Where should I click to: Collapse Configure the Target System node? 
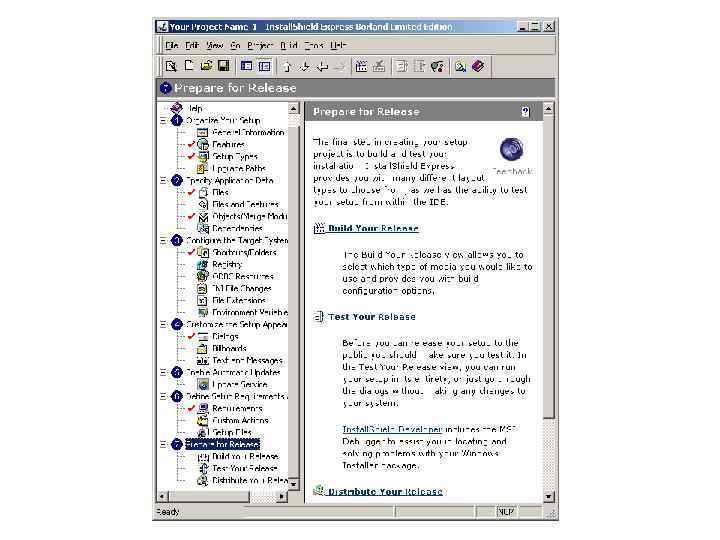[x=163, y=241]
